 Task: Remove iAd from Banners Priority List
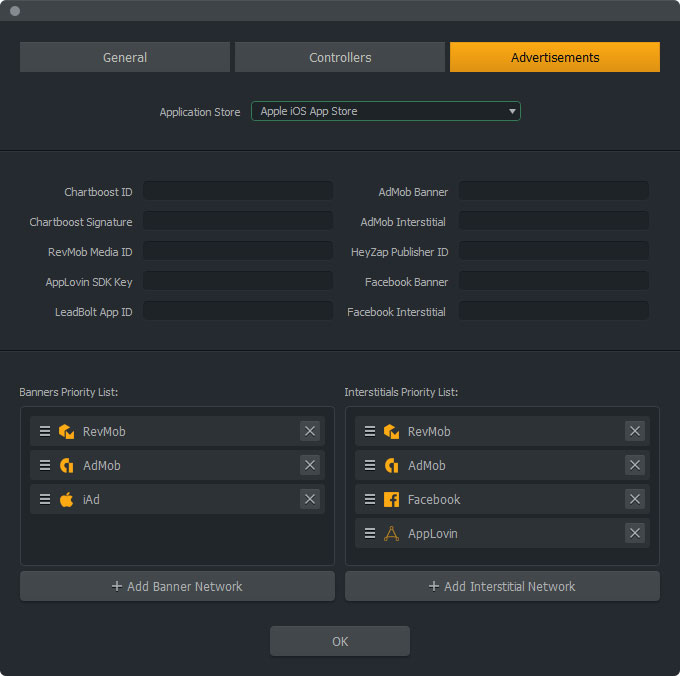(310, 499)
